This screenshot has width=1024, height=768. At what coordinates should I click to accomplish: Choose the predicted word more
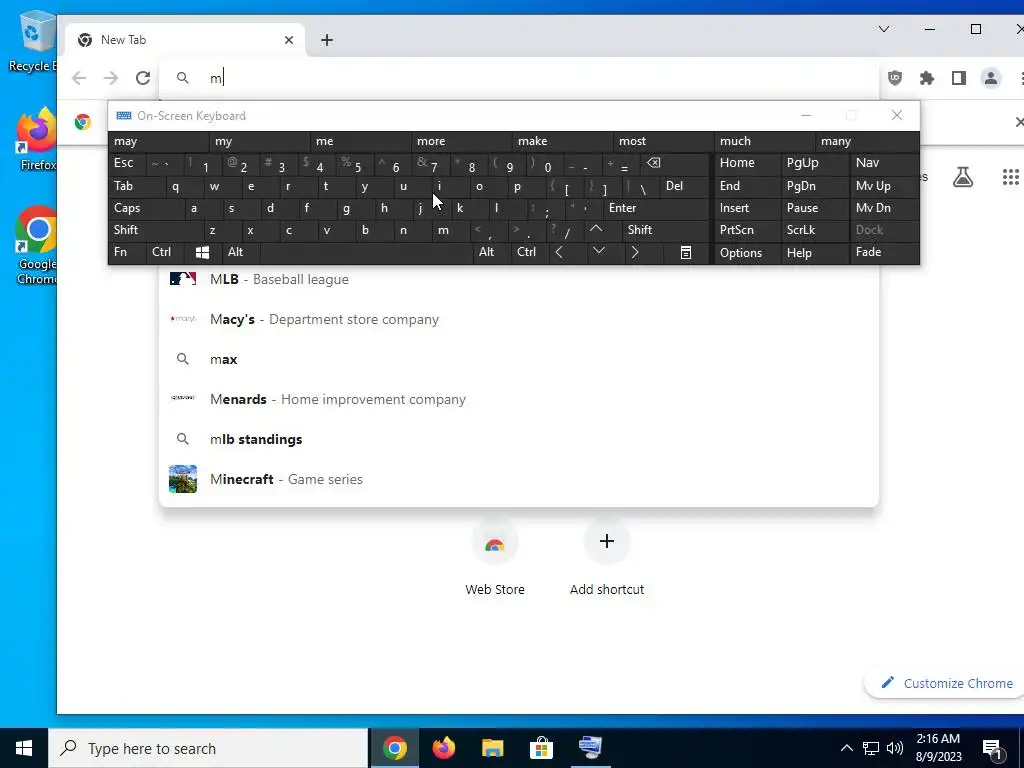[x=462, y=141]
